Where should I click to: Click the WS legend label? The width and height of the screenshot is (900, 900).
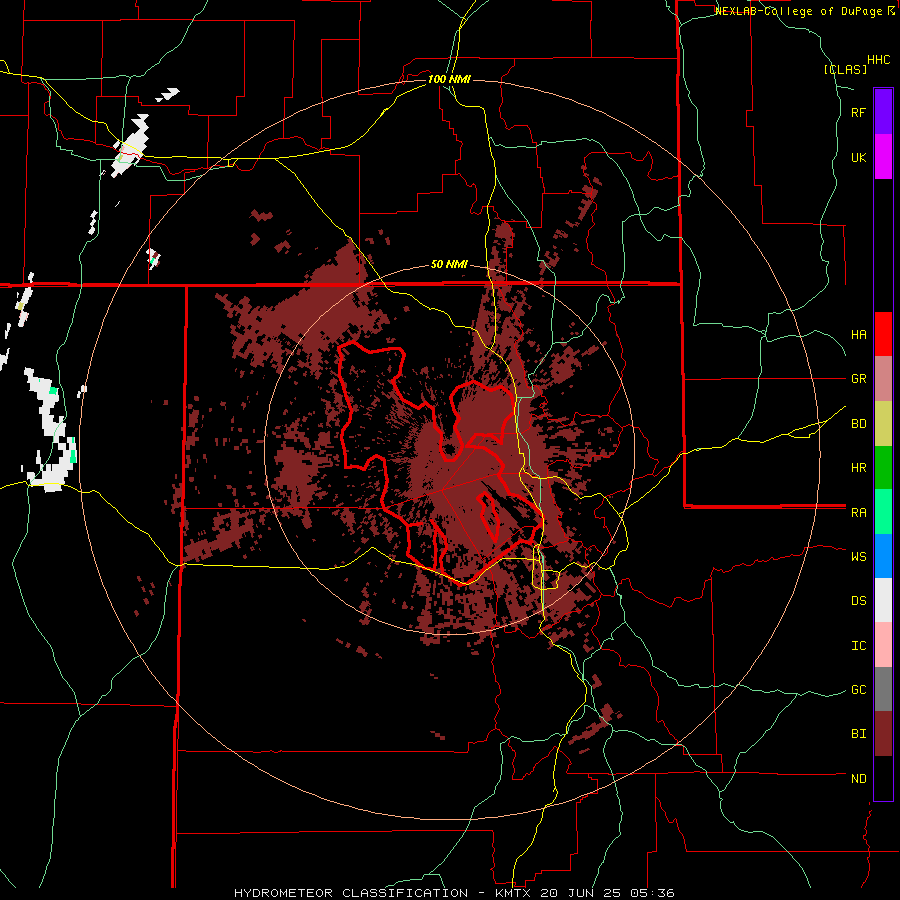coord(858,557)
